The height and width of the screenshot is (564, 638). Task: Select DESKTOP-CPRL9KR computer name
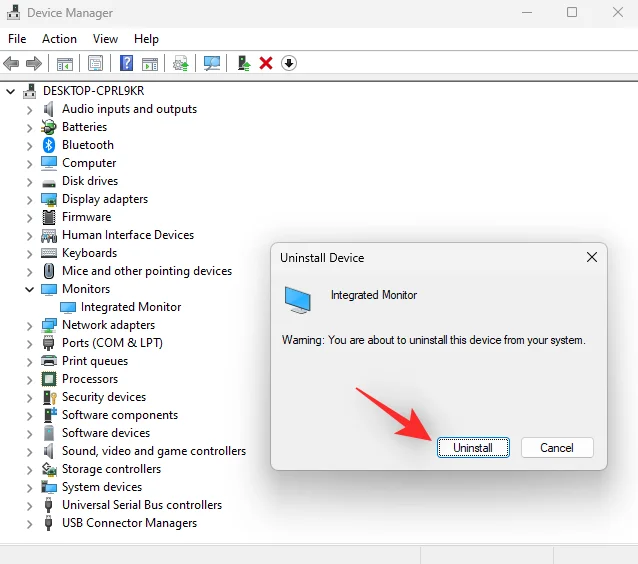[x=94, y=91]
